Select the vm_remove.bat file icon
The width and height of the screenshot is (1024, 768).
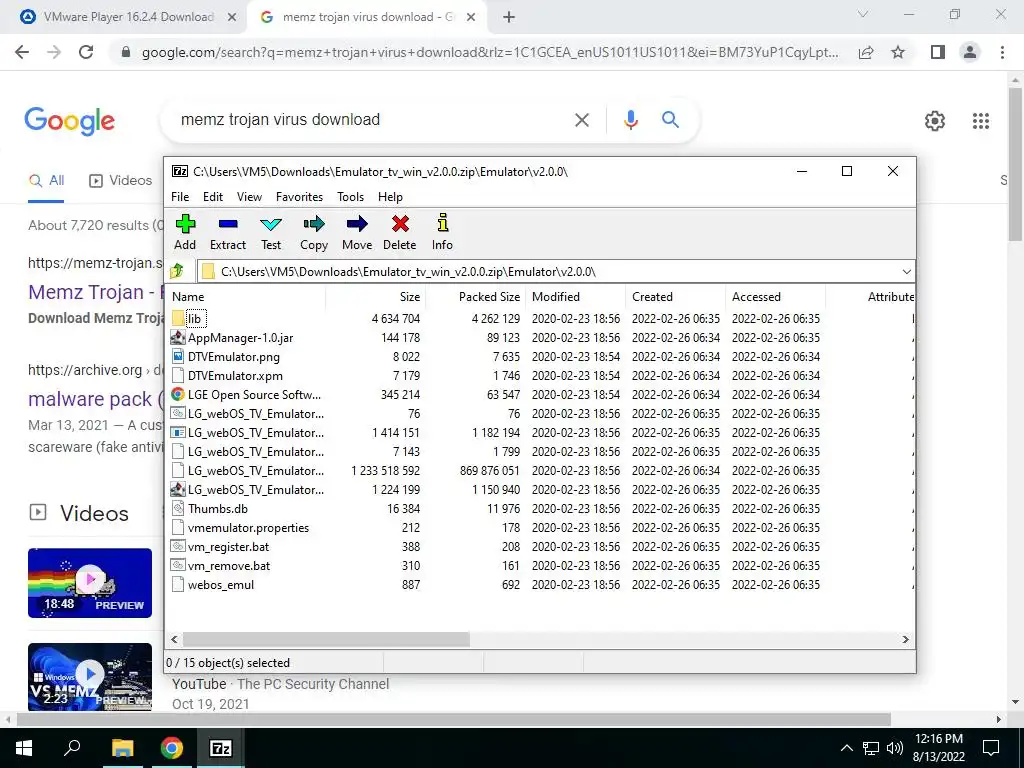(178, 566)
